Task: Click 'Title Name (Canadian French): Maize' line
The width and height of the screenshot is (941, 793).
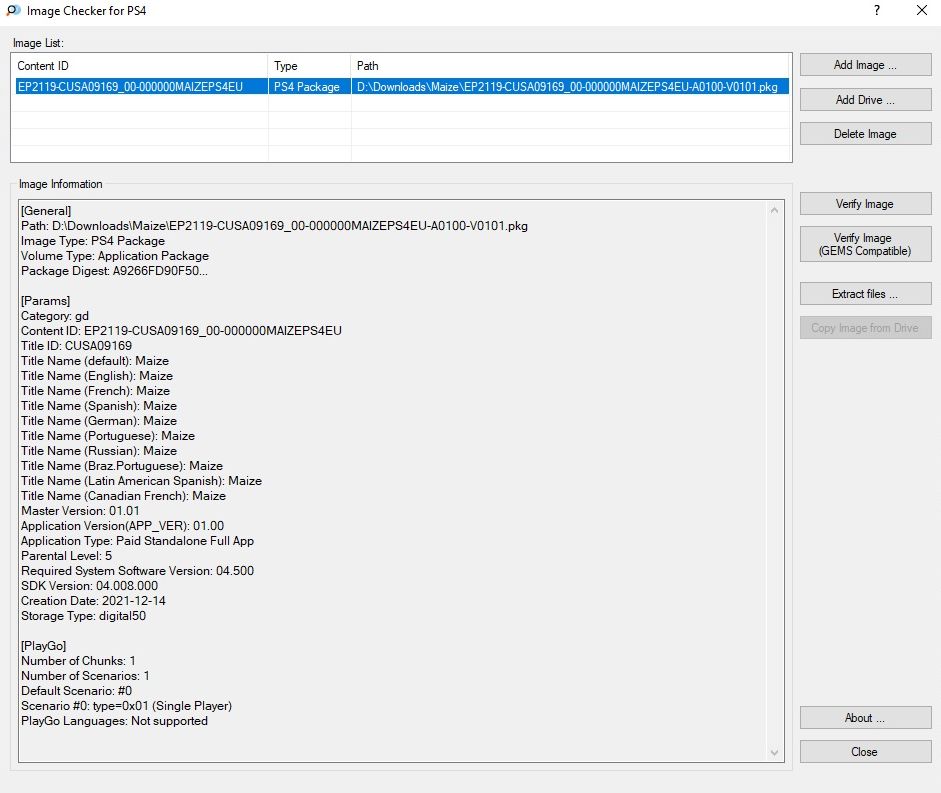Action: 124,496
